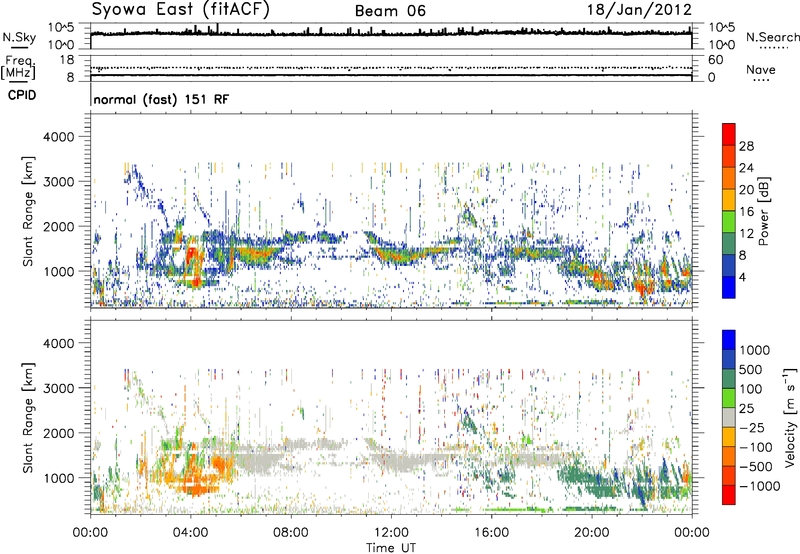
Task: Click the date '18/Jan/2012'
Action: 639,10
